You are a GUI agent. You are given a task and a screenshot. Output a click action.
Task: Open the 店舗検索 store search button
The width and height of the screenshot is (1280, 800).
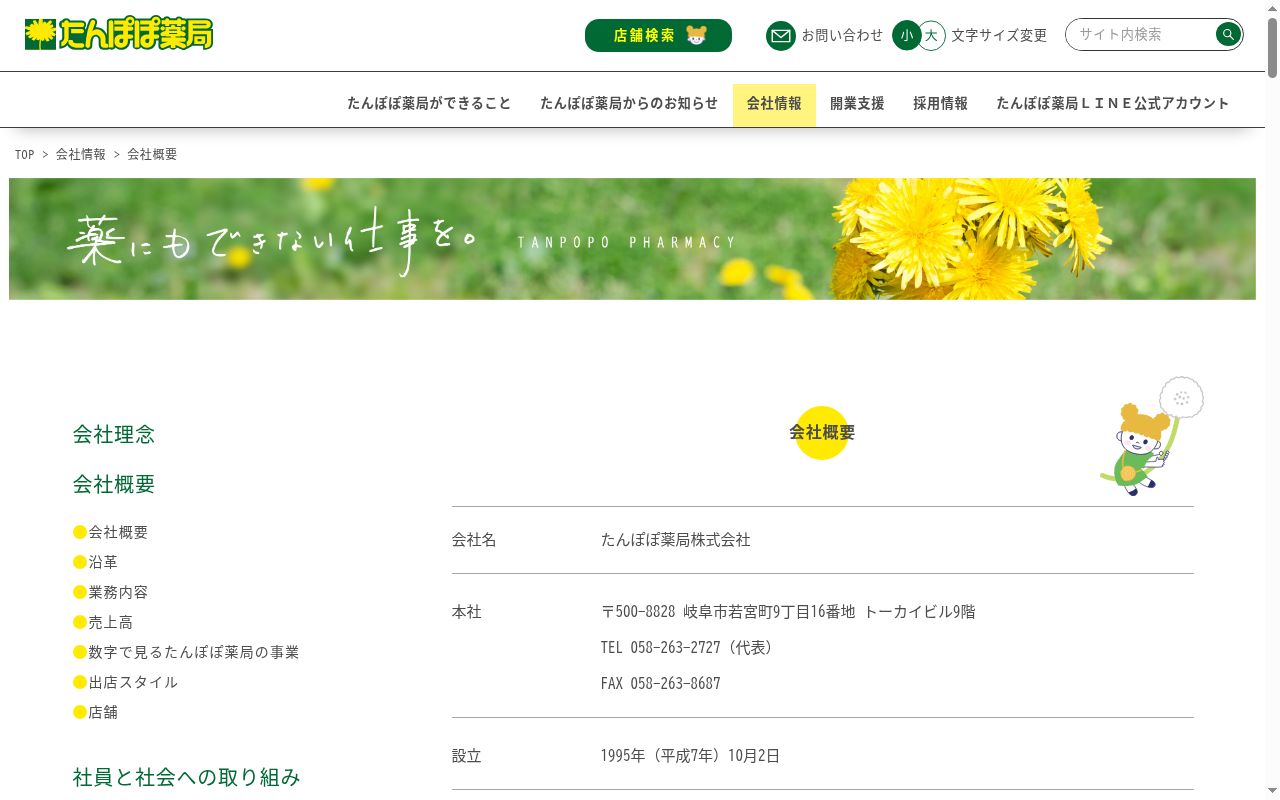[x=658, y=35]
